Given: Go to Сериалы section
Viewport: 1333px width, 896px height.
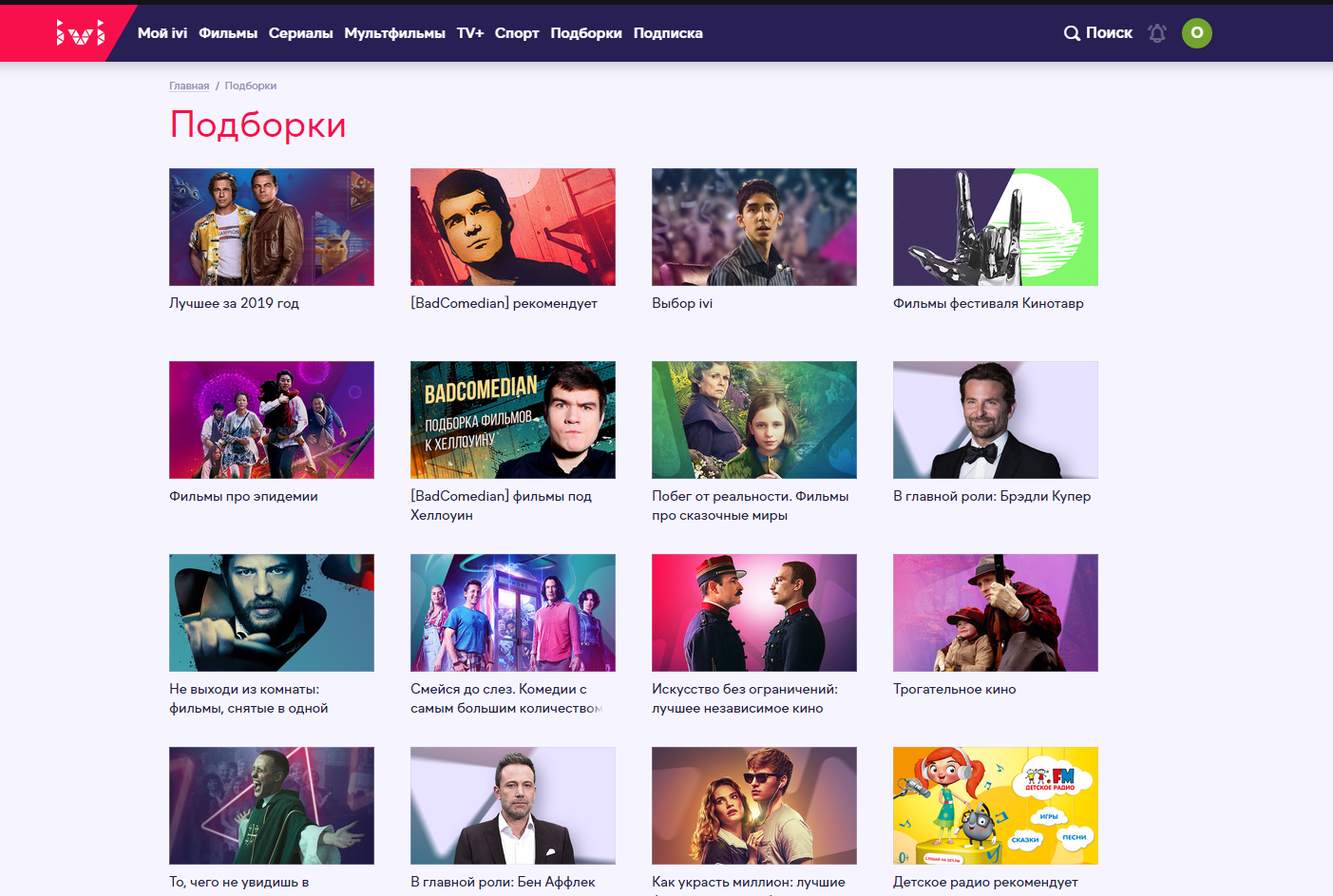Looking at the screenshot, I should (x=301, y=33).
